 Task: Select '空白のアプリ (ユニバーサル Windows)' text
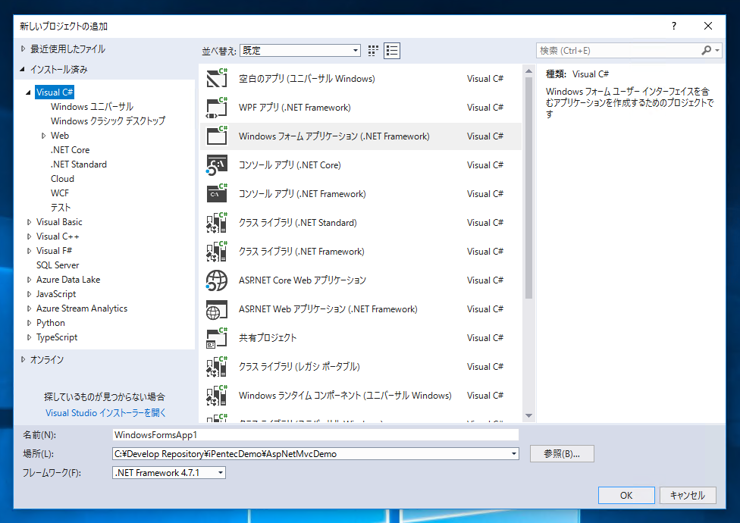click(307, 78)
